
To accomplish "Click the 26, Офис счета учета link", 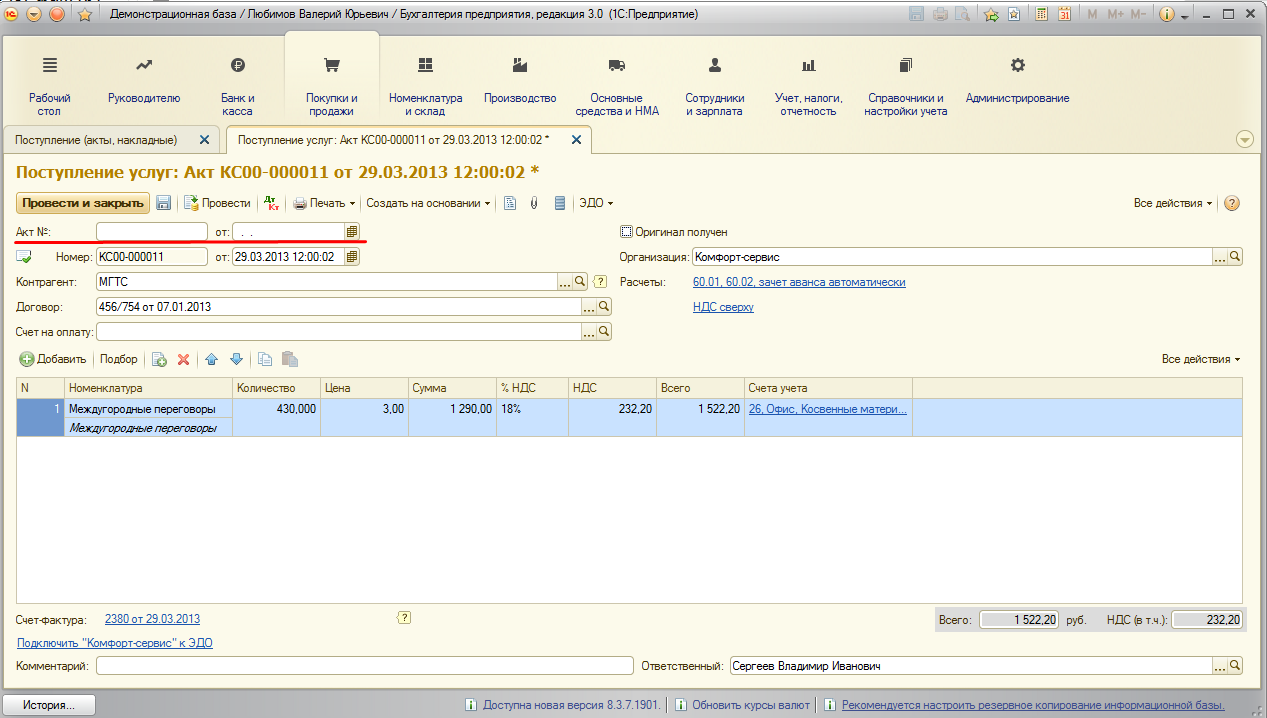I will [827, 409].
